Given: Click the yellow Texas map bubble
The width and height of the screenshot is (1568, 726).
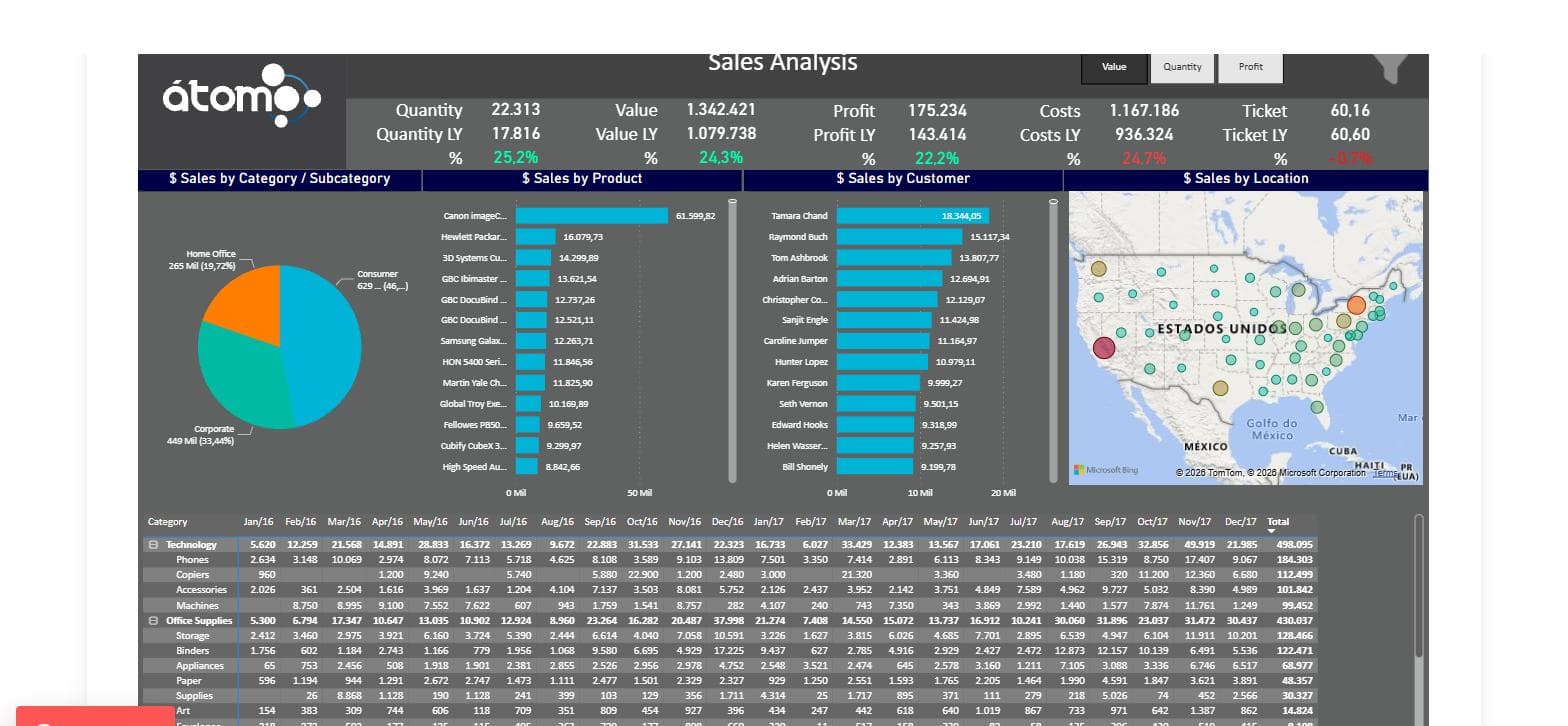Looking at the screenshot, I should (1220, 388).
